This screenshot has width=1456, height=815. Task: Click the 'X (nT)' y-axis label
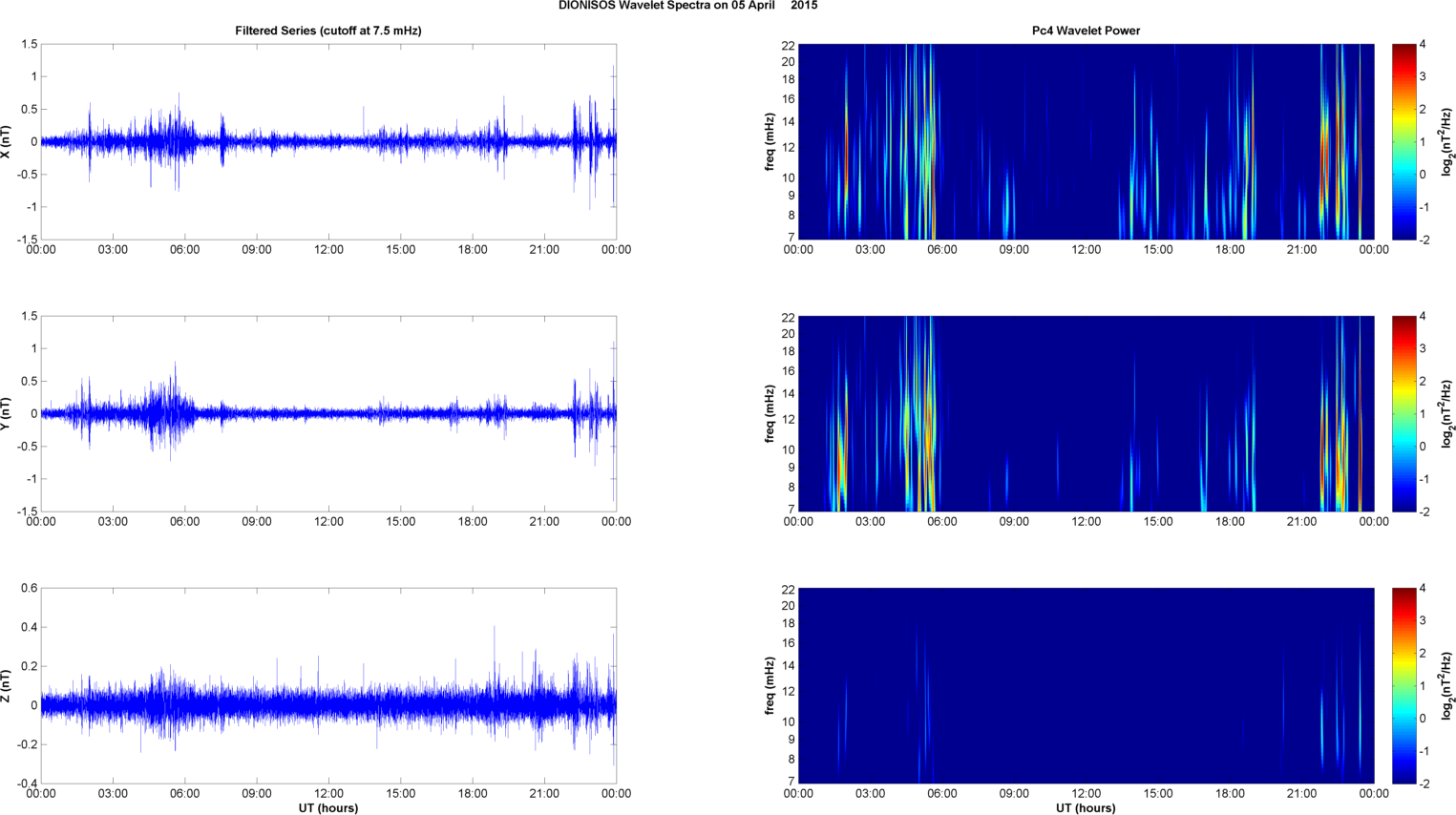[x=6, y=141]
